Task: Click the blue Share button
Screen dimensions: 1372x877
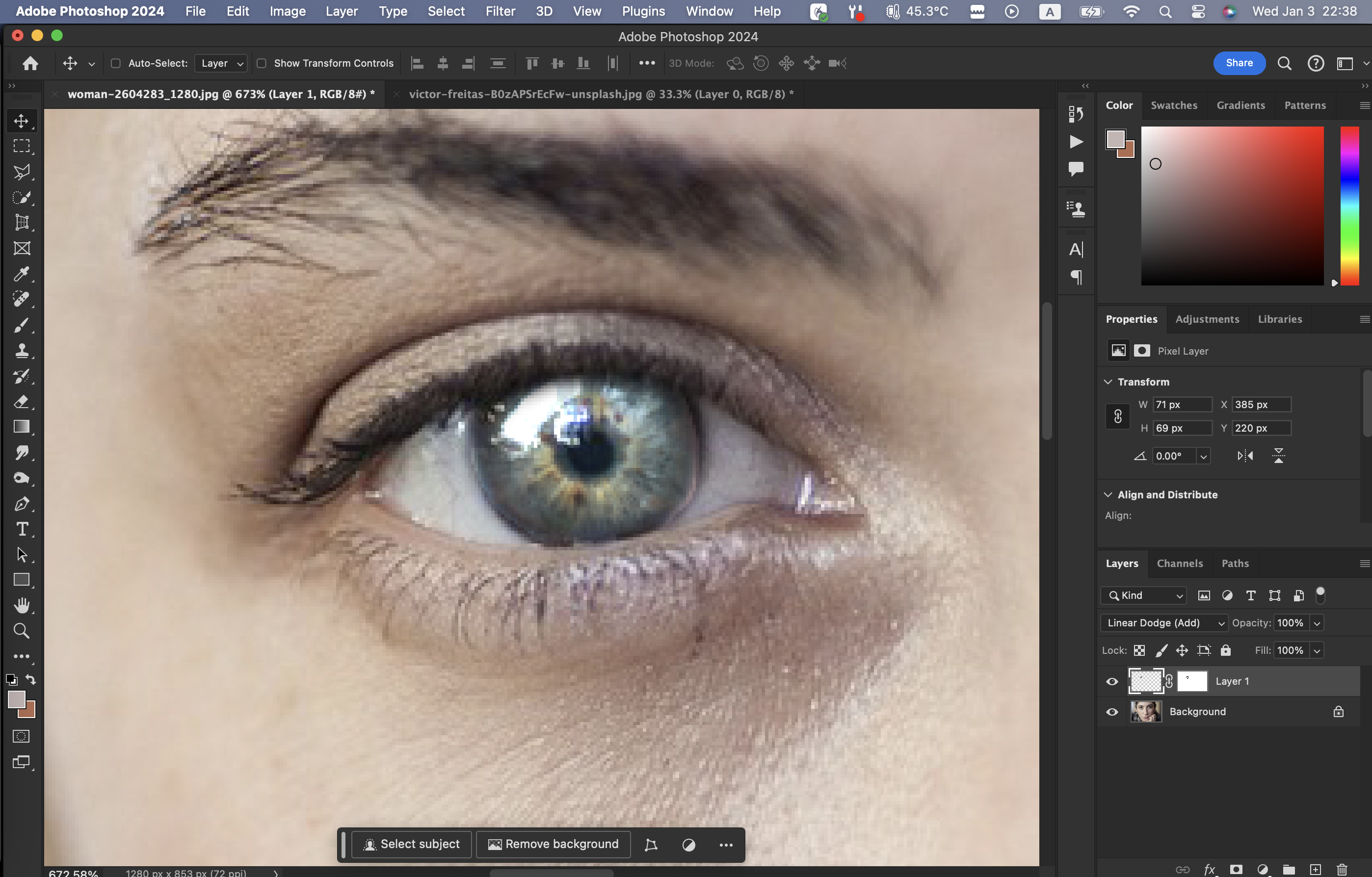Action: pyautogui.click(x=1239, y=63)
